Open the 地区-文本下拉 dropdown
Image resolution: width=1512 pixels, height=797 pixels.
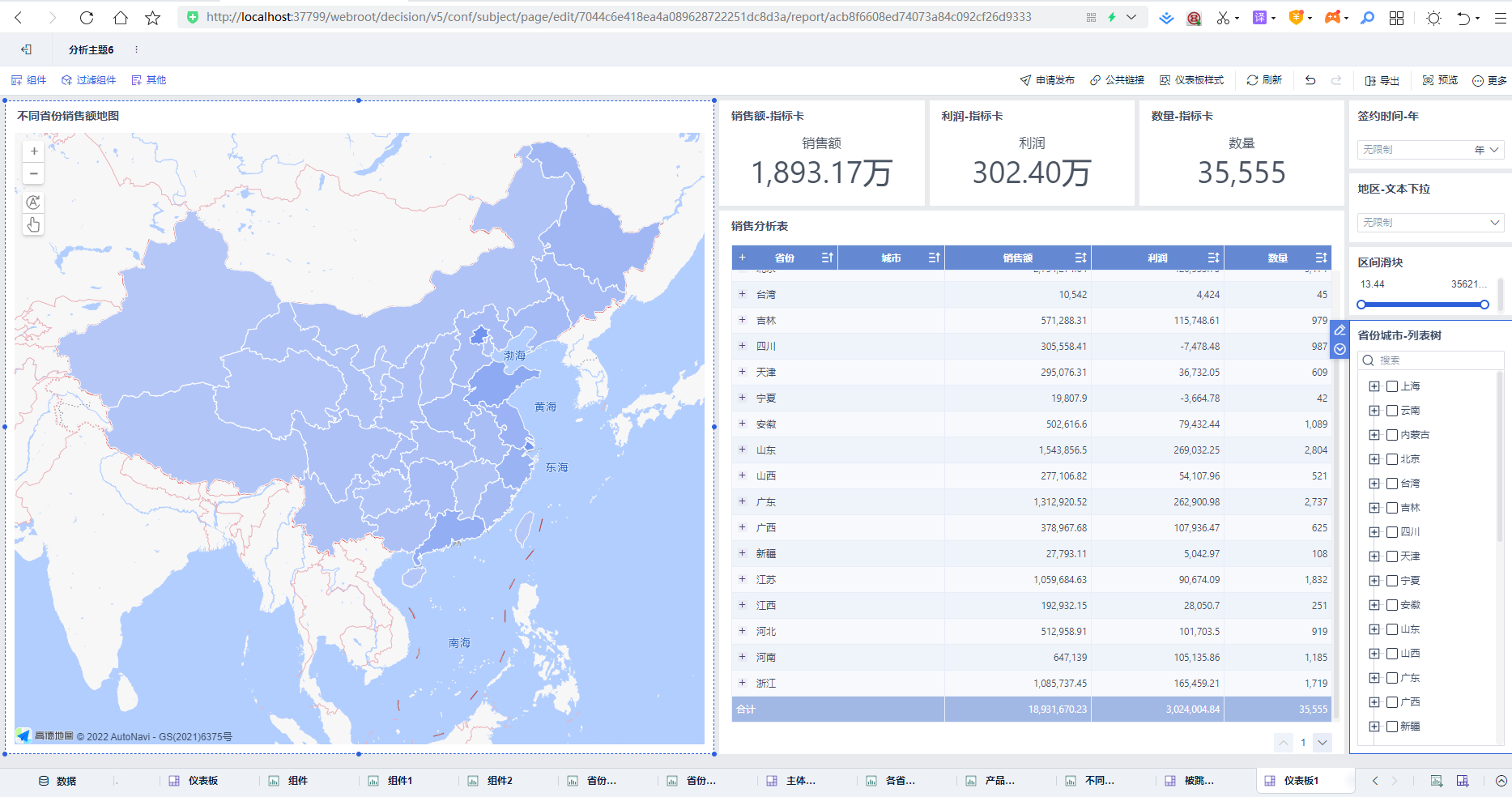point(1430,223)
